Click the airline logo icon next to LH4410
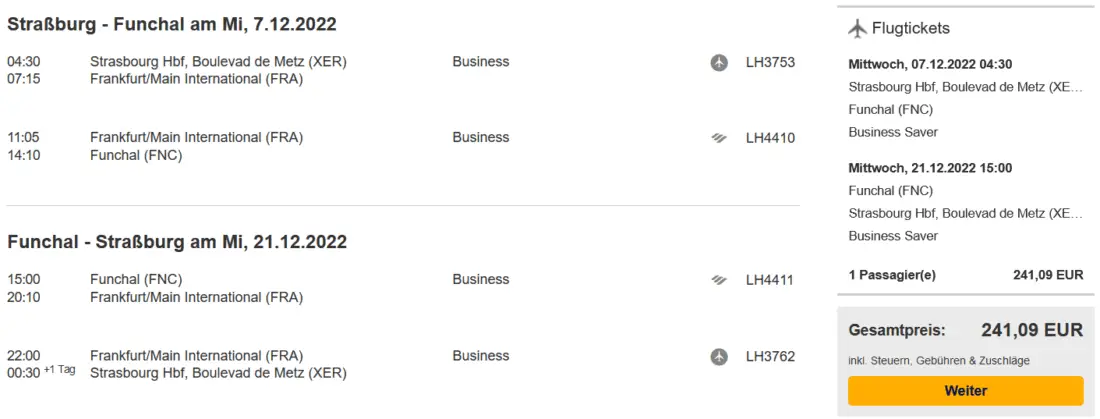Image resolution: width=1100 pixels, height=419 pixels. pos(719,138)
